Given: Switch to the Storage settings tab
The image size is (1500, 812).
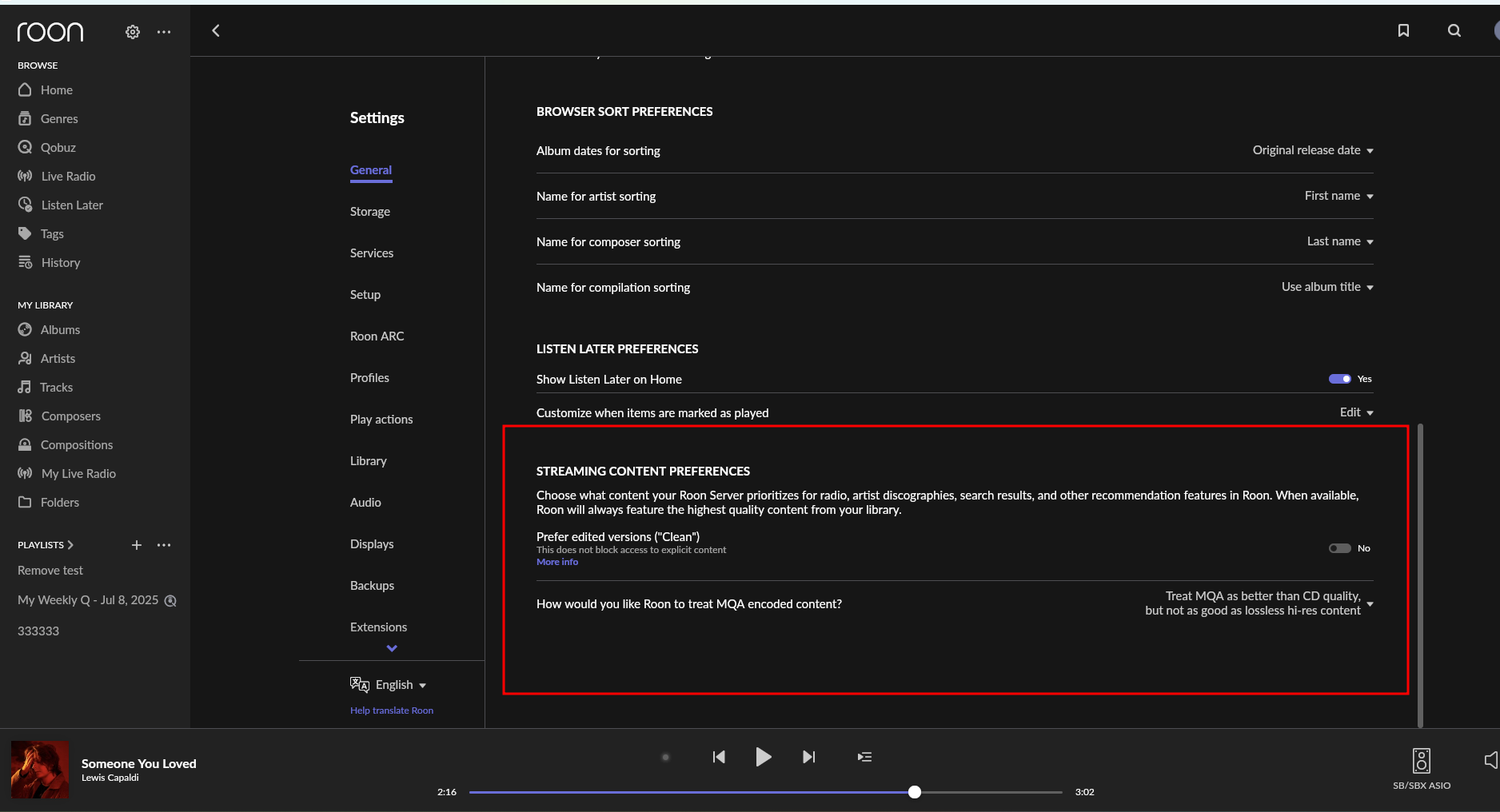Looking at the screenshot, I should coord(370,212).
